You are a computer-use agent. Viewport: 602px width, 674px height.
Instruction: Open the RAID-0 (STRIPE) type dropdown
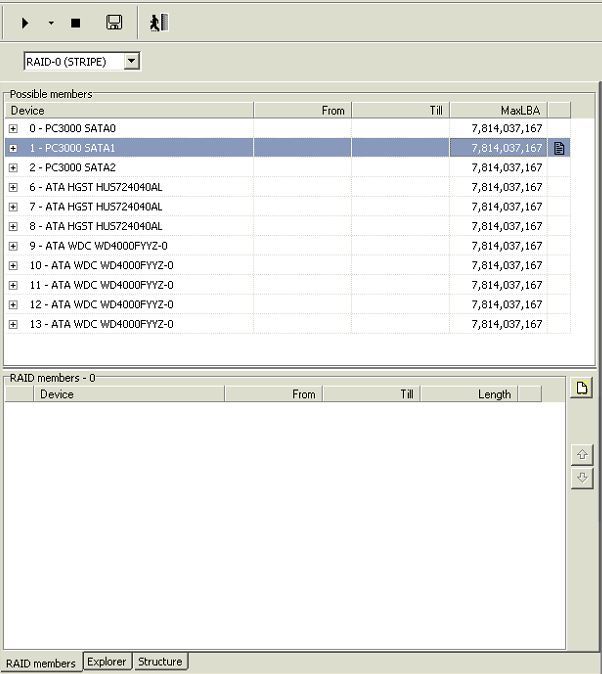pos(131,62)
